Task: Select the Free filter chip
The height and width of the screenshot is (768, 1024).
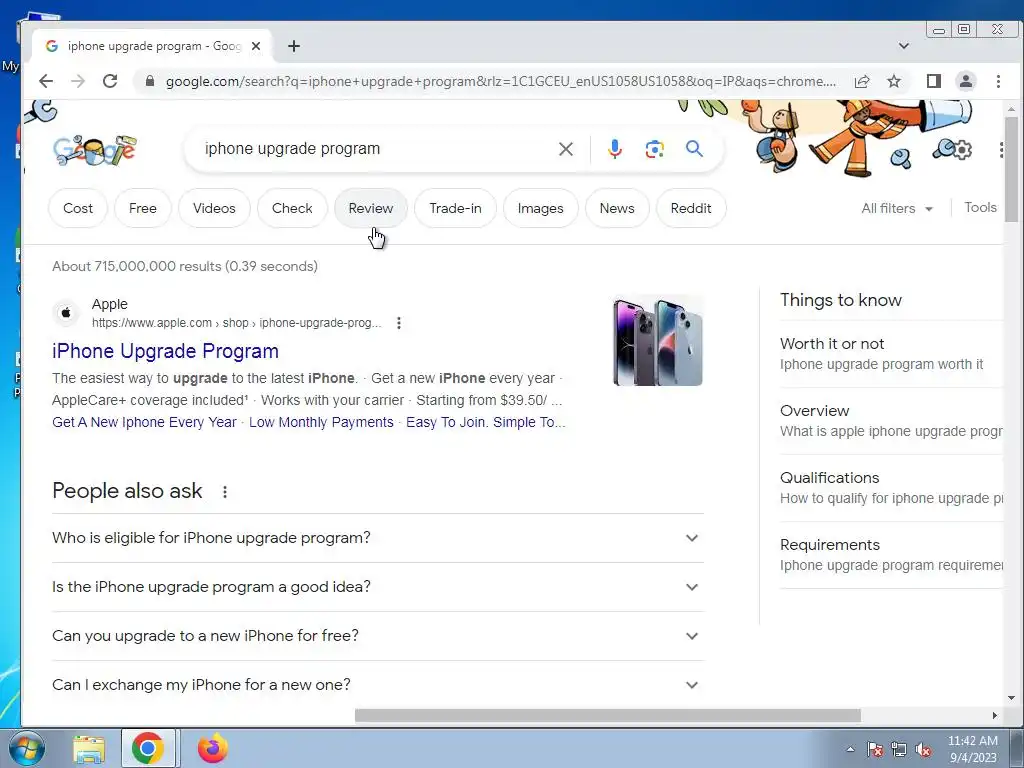Action: click(142, 208)
